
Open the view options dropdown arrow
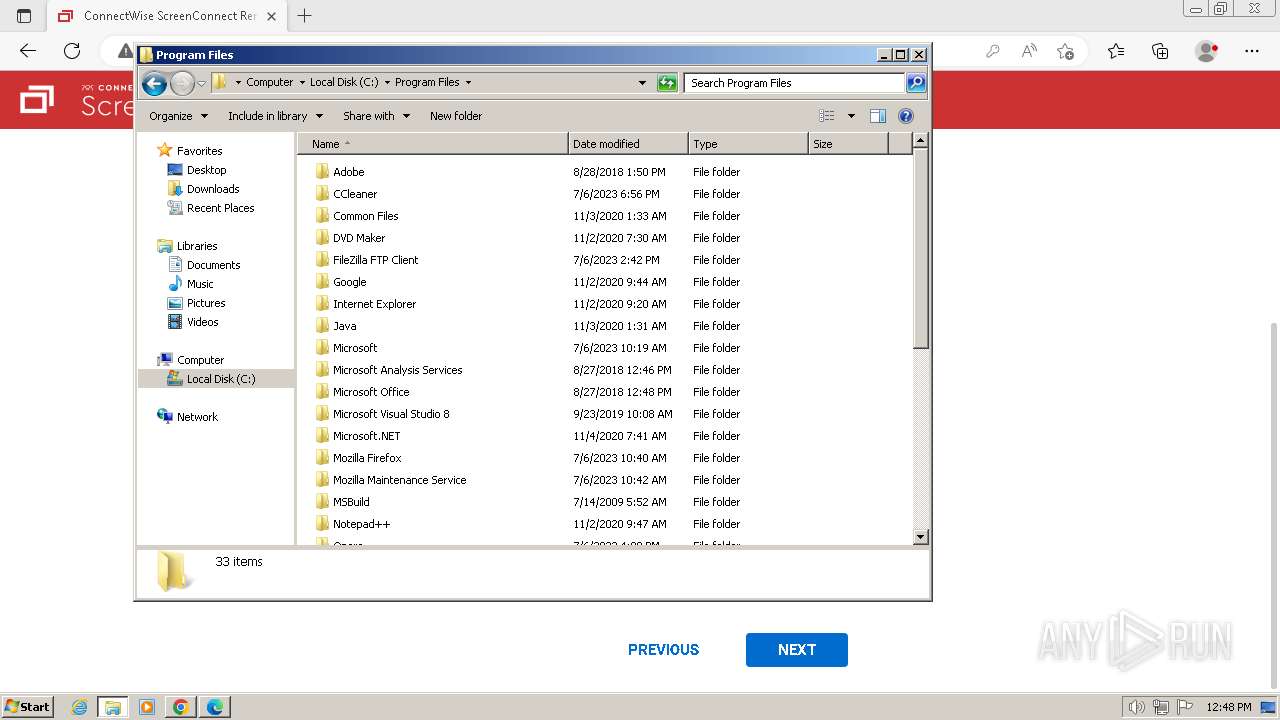(851, 116)
